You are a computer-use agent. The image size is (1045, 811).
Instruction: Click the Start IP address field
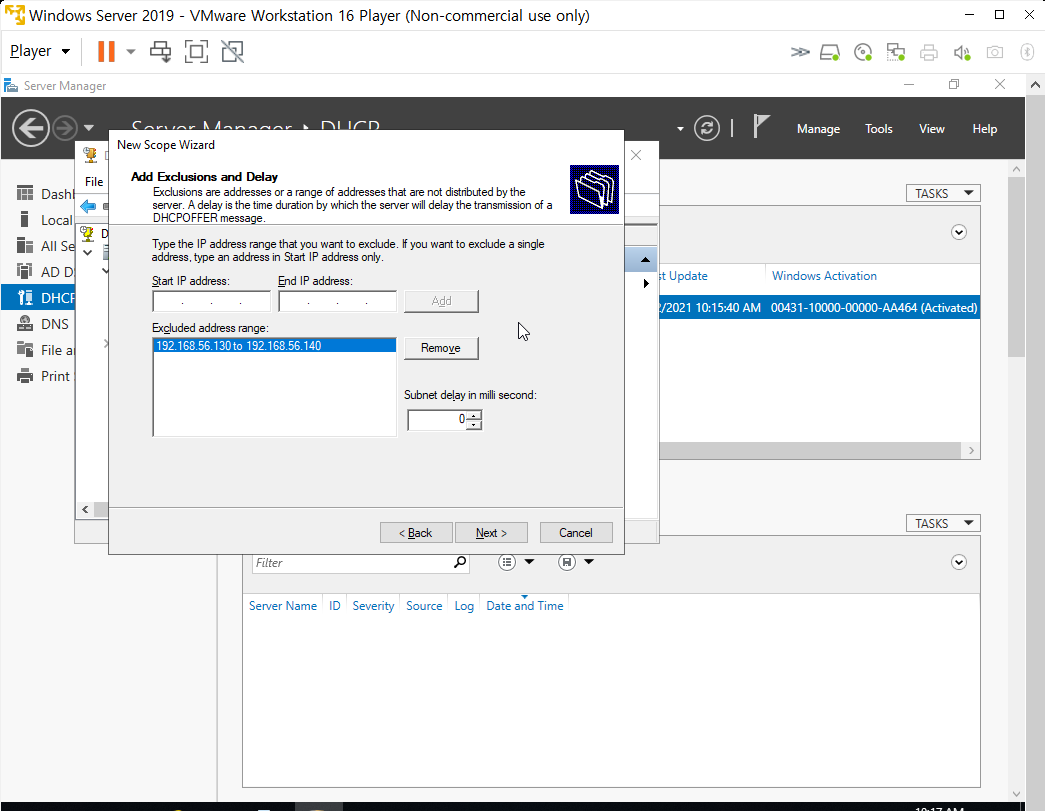pyautogui.click(x=211, y=301)
